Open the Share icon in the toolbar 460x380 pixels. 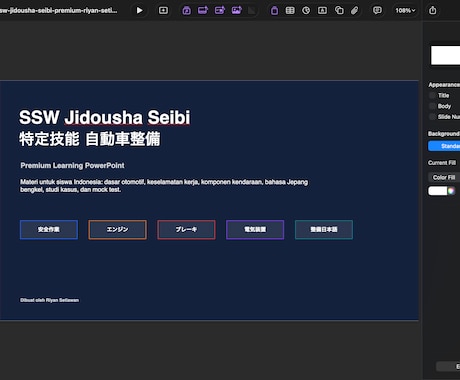(x=433, y=10)
